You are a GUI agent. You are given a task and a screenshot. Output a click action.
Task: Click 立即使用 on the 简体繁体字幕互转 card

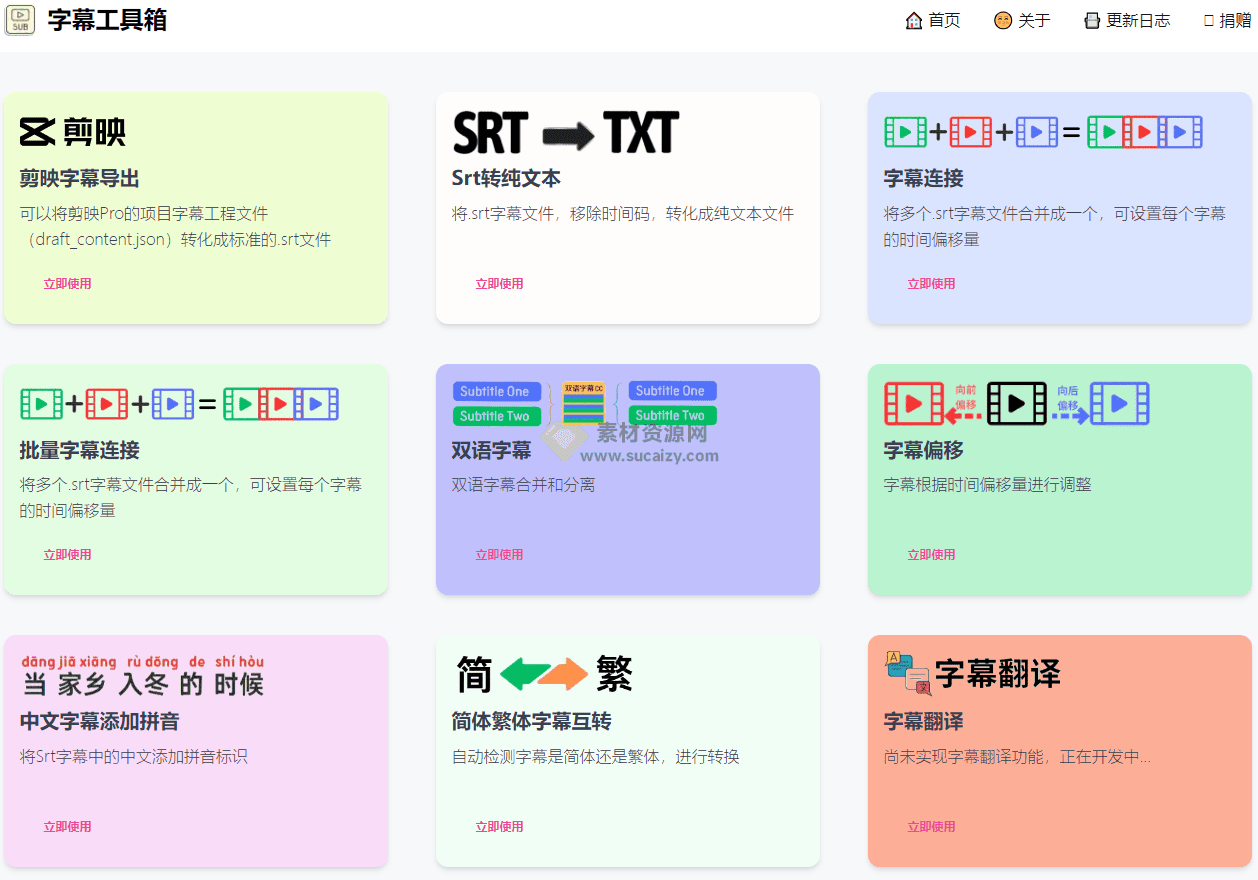click(x=499, y=826)
